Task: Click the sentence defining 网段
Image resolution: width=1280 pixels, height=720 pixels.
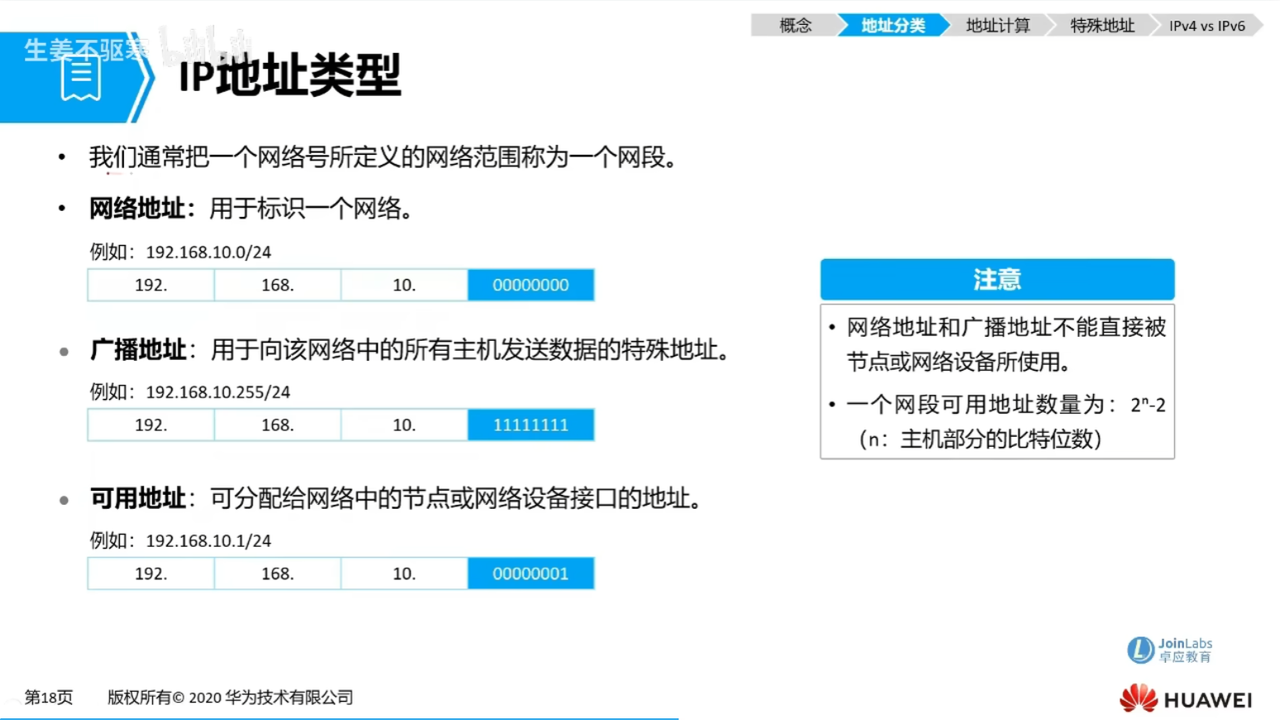Action: [383, 157]
